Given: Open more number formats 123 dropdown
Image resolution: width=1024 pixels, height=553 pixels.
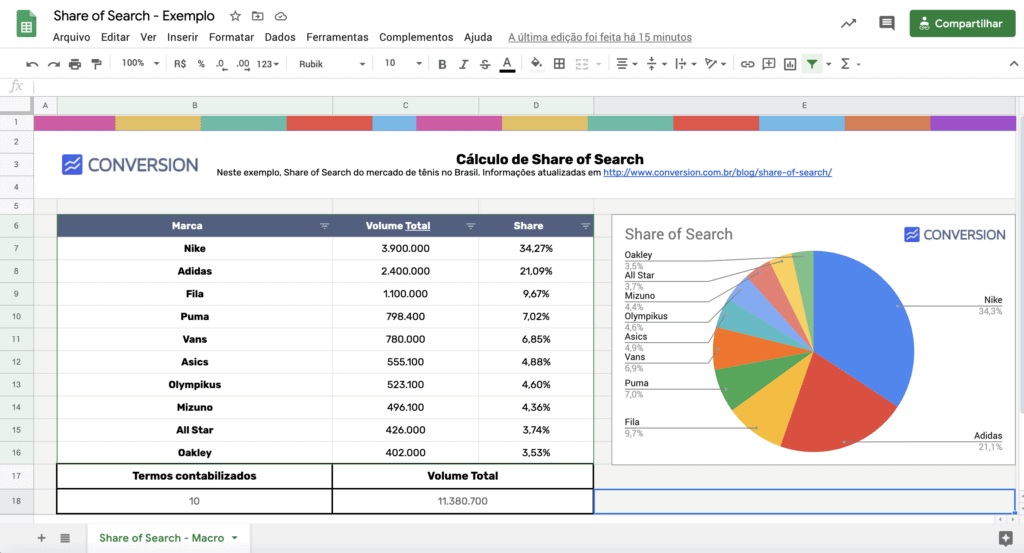Looking at the screenshot, I should pyautogui.click(x=268, y=64).
